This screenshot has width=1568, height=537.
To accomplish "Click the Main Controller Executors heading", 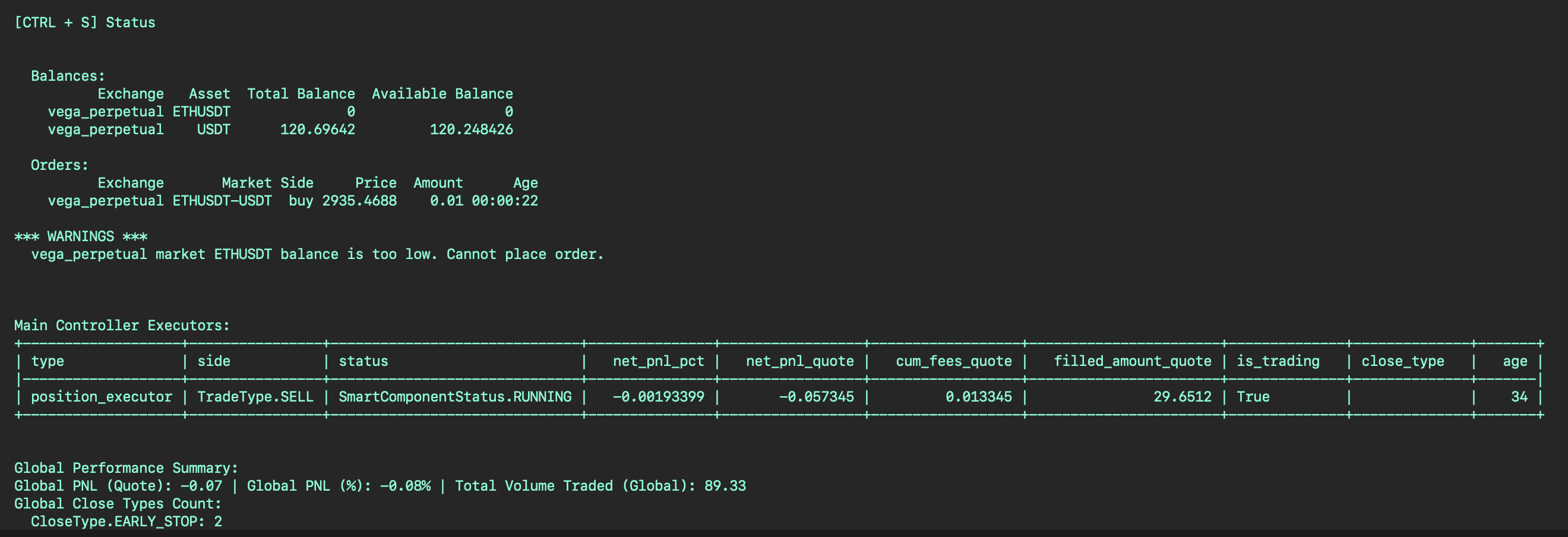I will point(122,326).
